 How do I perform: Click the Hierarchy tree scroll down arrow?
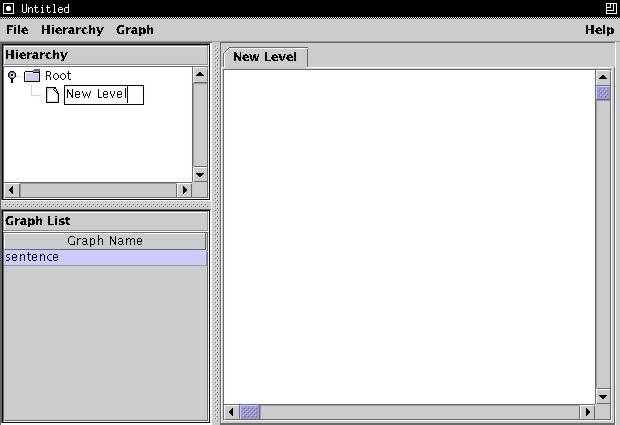point(200,174)
